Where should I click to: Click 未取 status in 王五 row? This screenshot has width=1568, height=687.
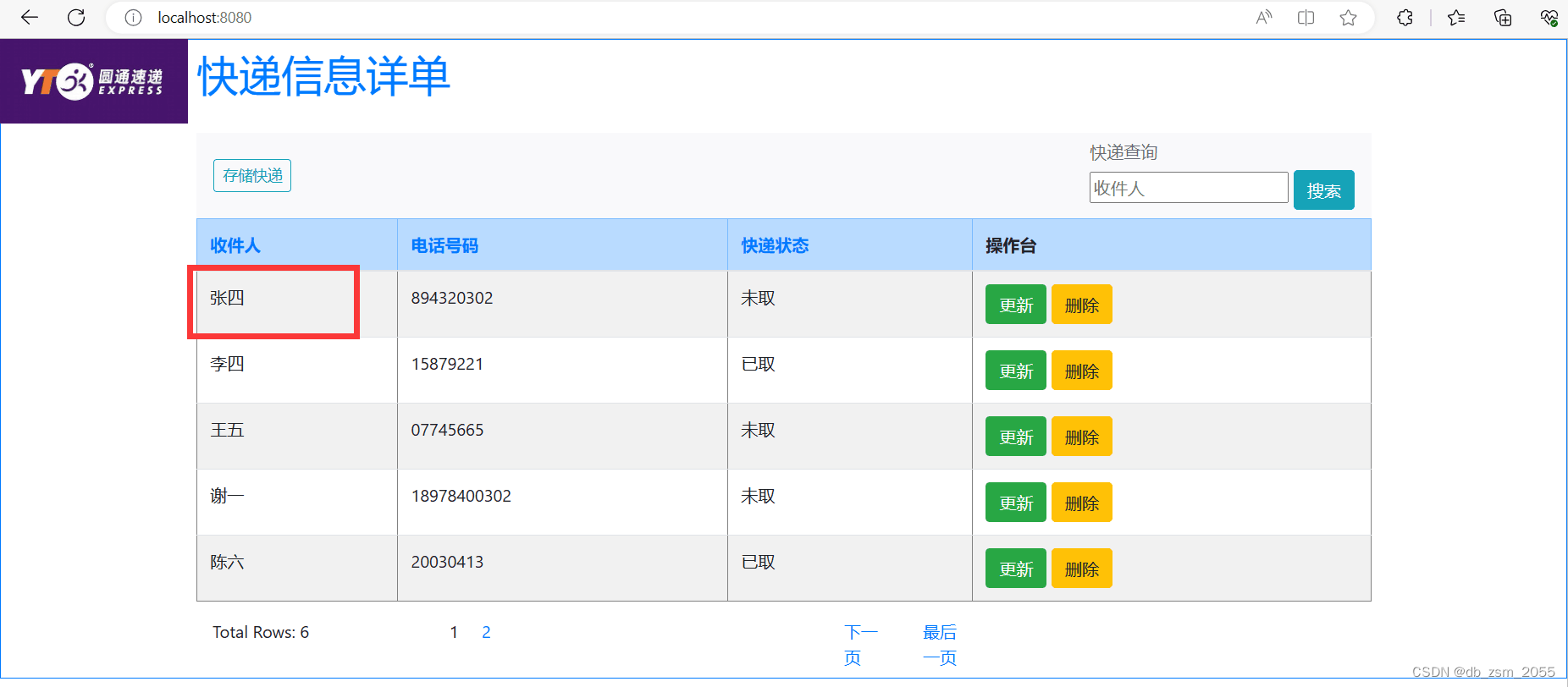coord(758,430)
